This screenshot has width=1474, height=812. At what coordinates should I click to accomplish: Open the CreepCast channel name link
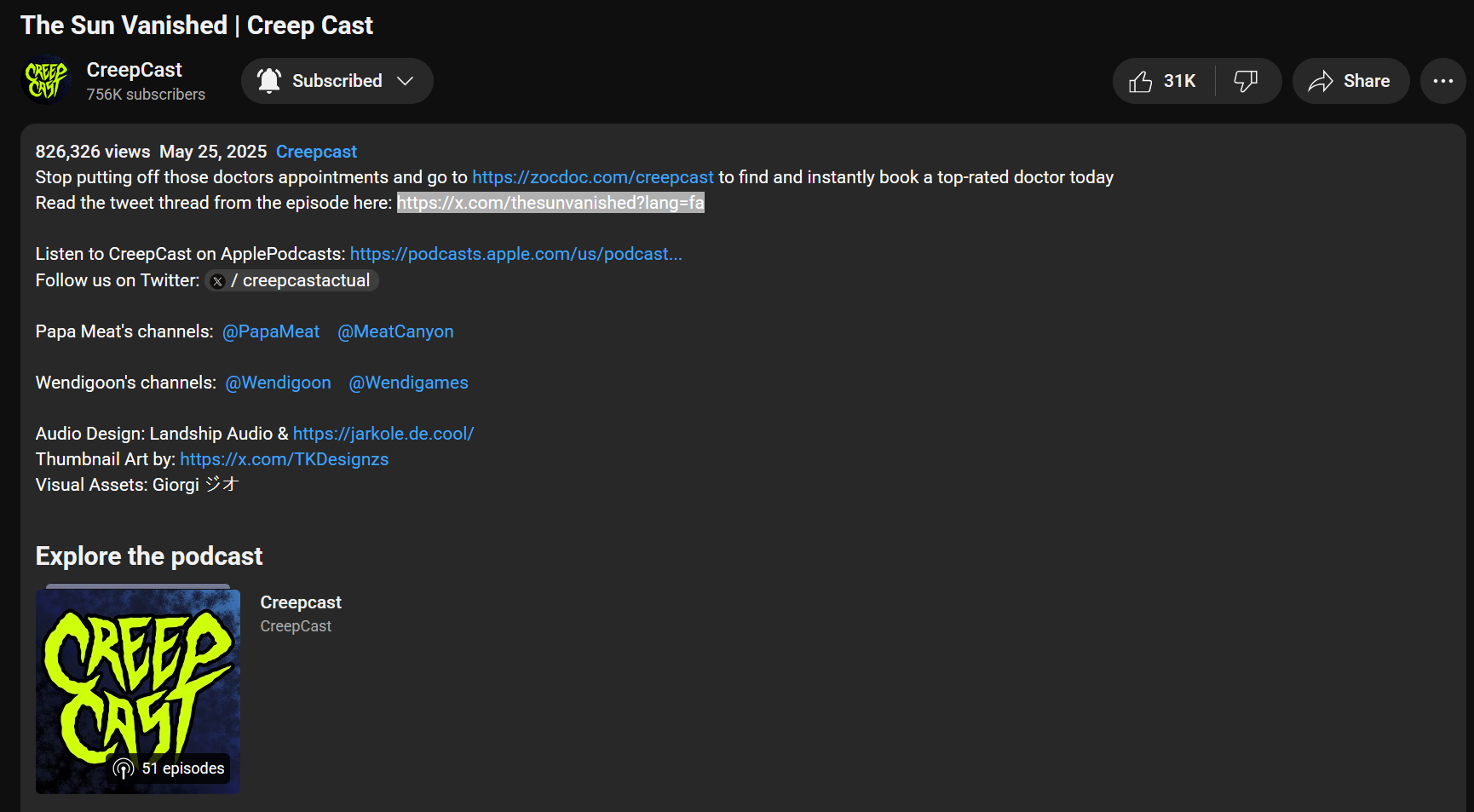pos(134,70)
